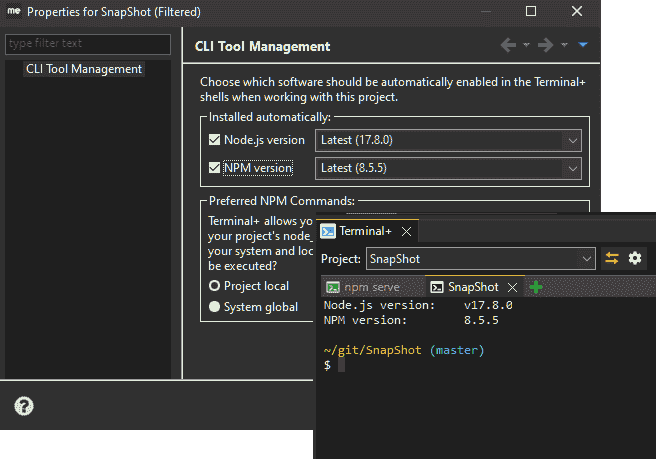The width and height of the screenshot is (656, 459).
Task: Click the Installed automatically group label
Action: pyautogui.click(x=270, y=117)
